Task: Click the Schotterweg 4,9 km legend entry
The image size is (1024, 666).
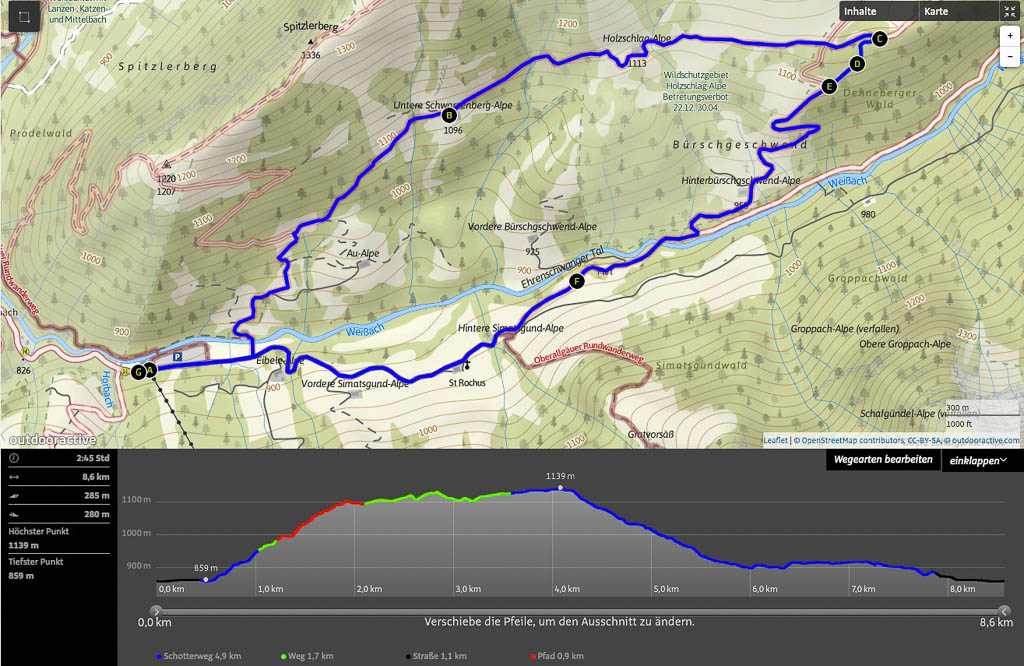Action: [199, 656]
